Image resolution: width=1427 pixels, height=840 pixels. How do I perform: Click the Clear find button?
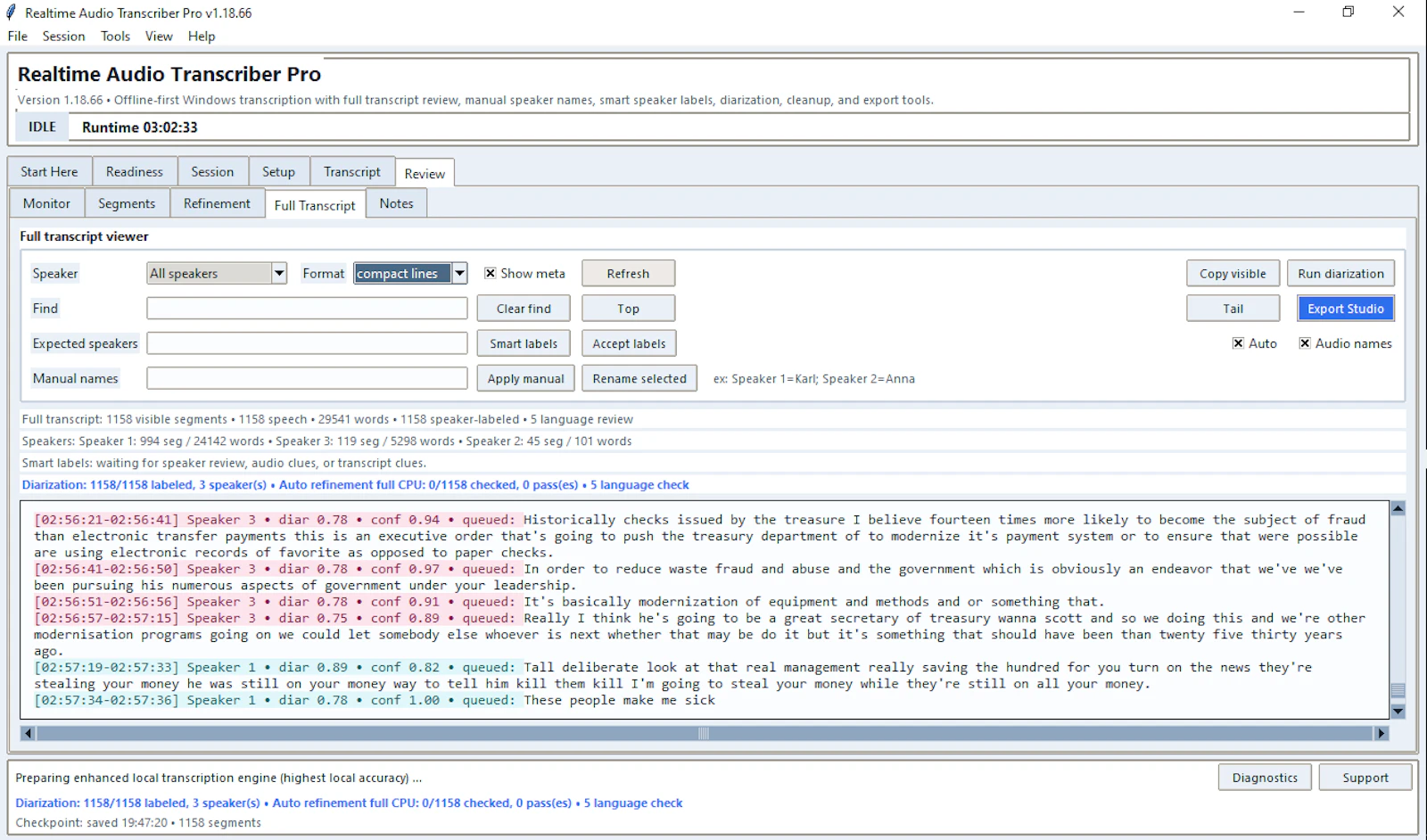point(524,309)
